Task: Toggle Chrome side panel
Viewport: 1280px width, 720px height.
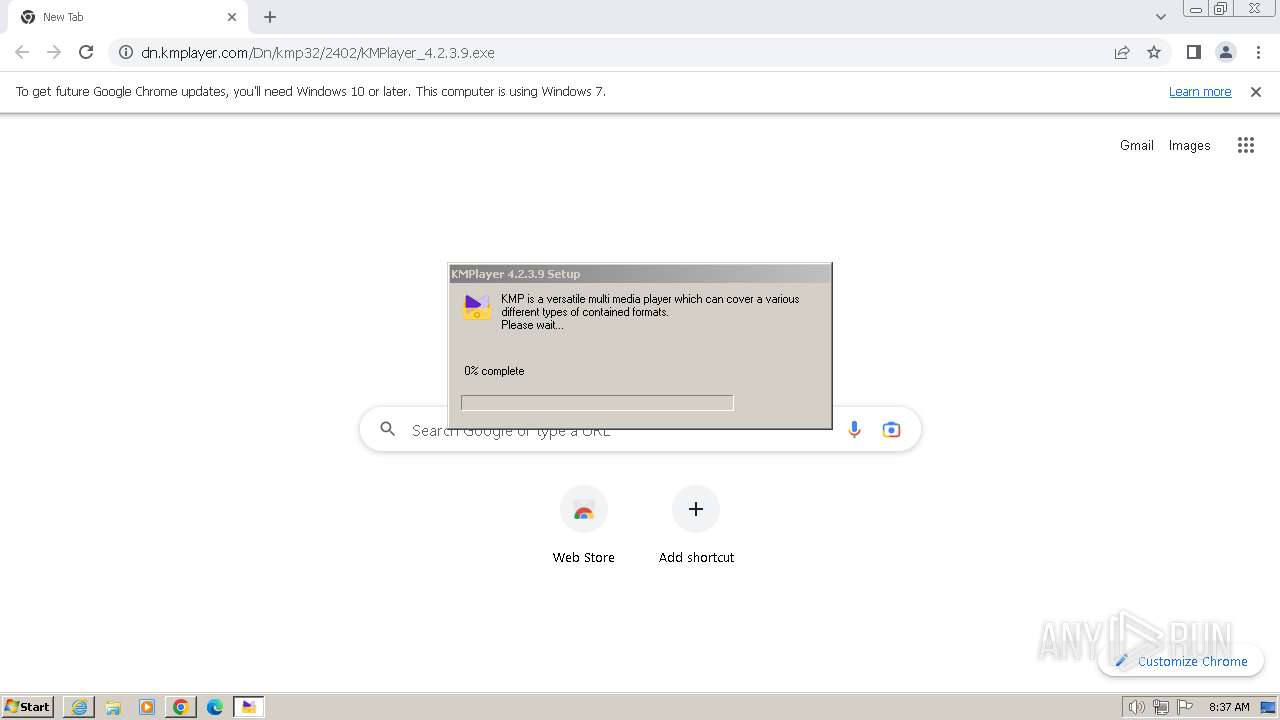Action: tap(1193, 52)
